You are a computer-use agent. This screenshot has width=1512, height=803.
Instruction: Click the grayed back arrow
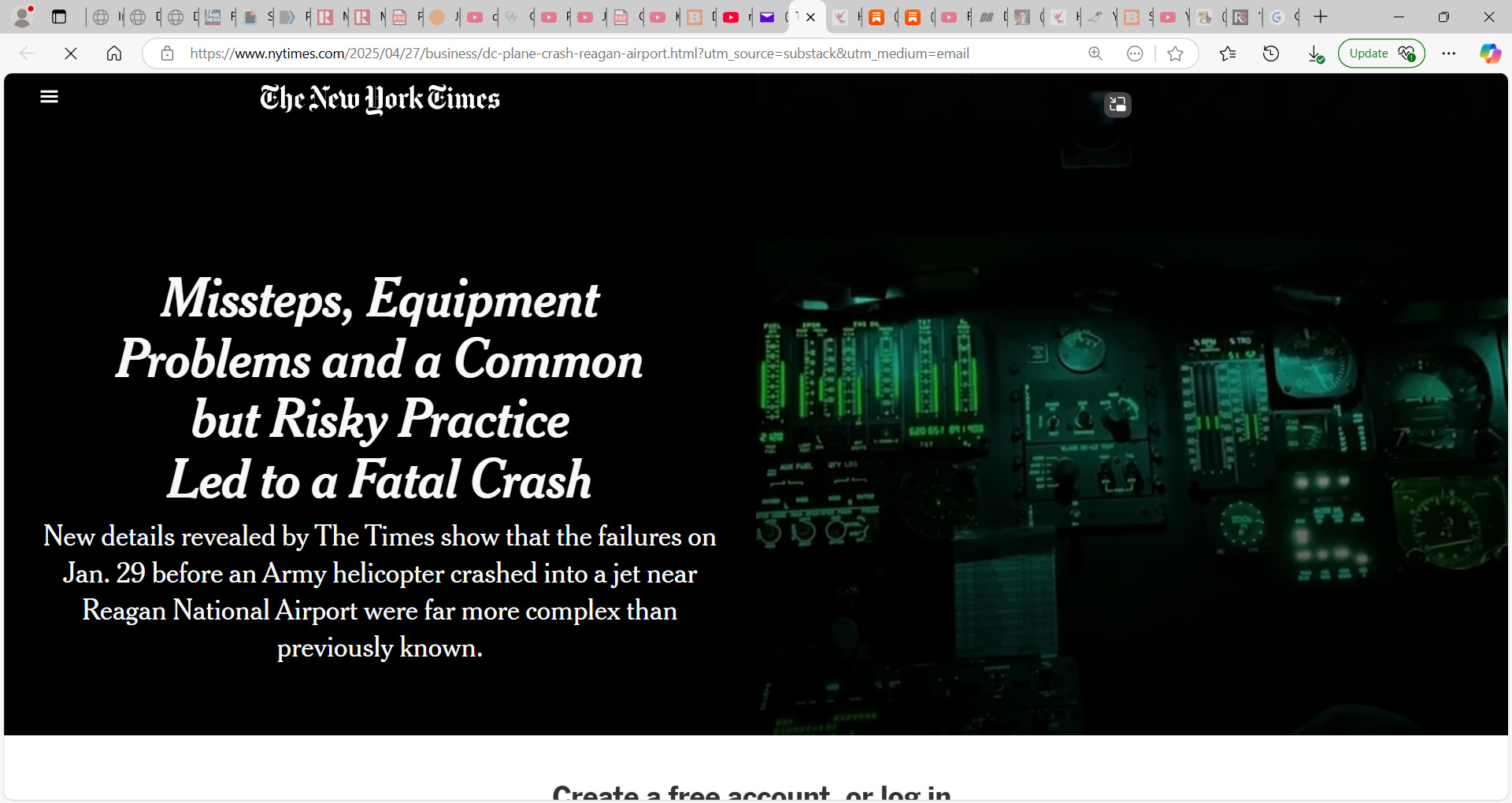28,54
